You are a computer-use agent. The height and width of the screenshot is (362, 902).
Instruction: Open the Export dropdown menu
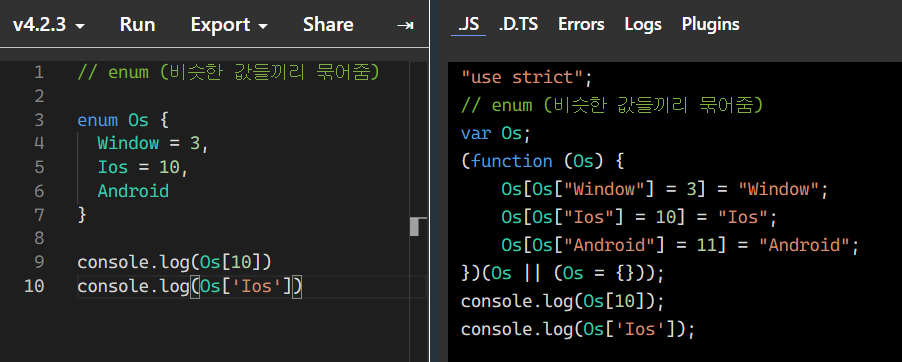(229, 25)
